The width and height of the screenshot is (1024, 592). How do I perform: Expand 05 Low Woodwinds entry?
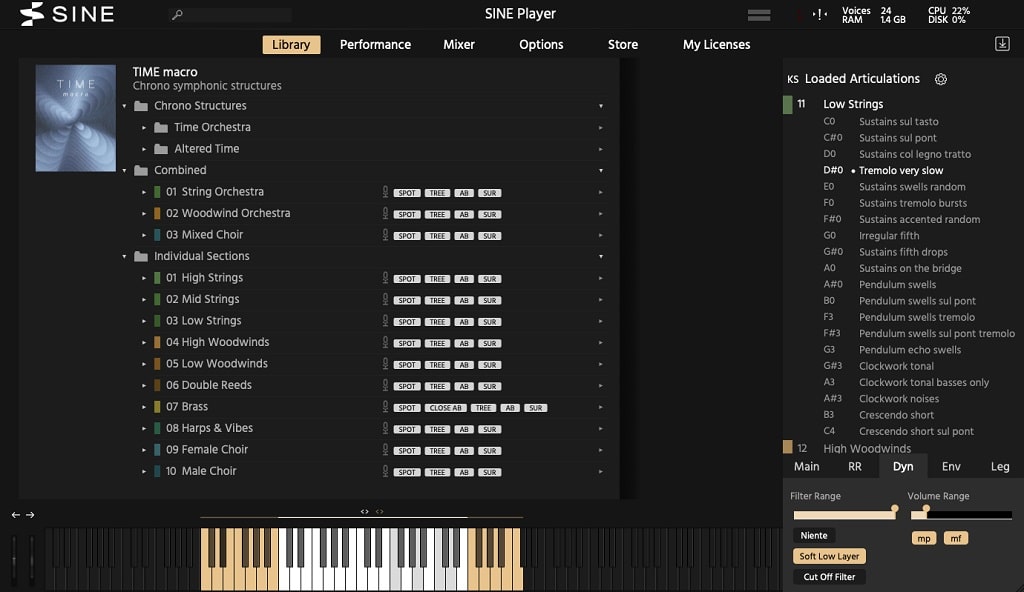pos(144,364)
